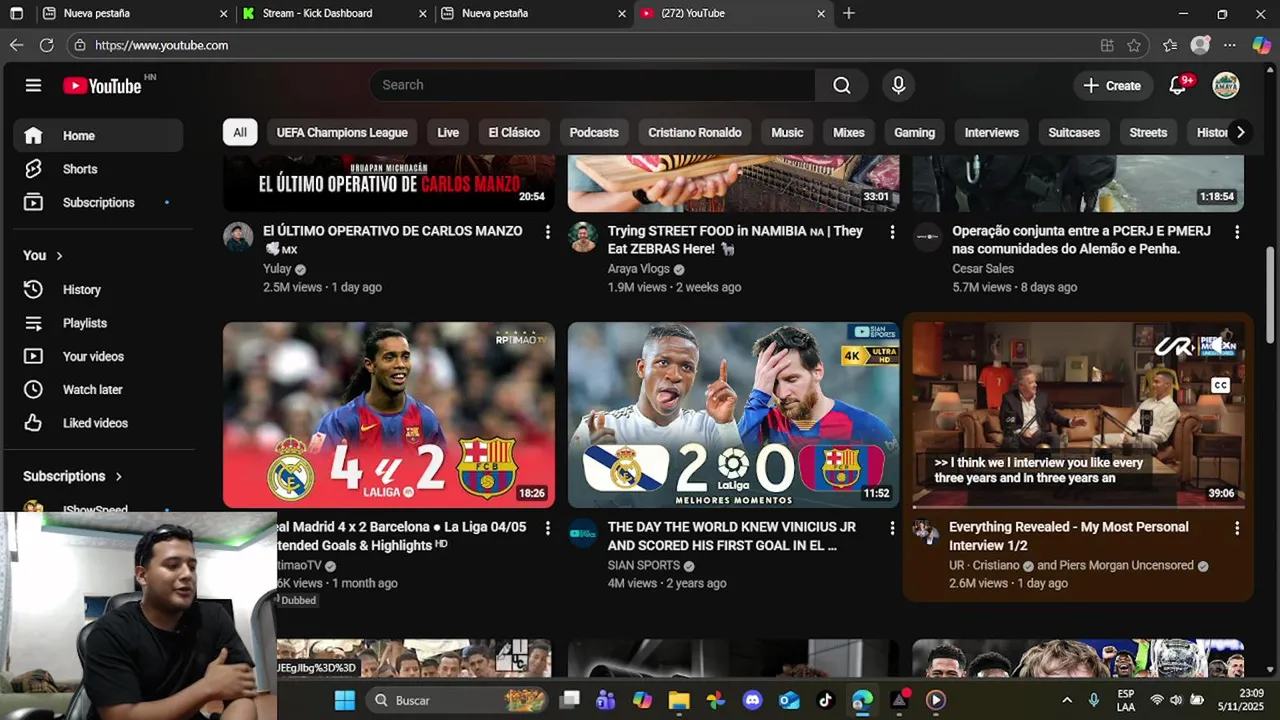Open browser profile icon
The image size is (1280, 720).
click(1200, 45)
